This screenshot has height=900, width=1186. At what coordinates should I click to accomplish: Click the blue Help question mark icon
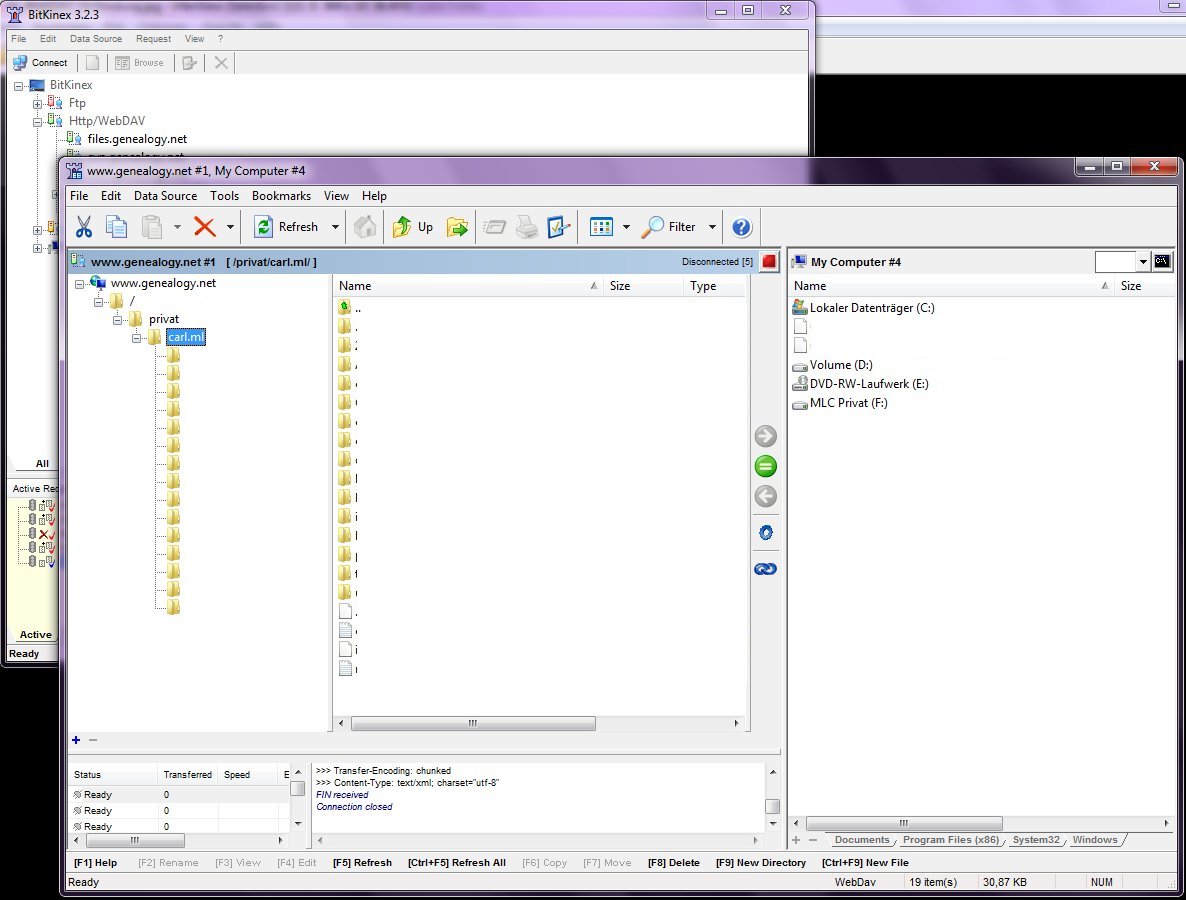pyautogui.click(x=742, y=227)
